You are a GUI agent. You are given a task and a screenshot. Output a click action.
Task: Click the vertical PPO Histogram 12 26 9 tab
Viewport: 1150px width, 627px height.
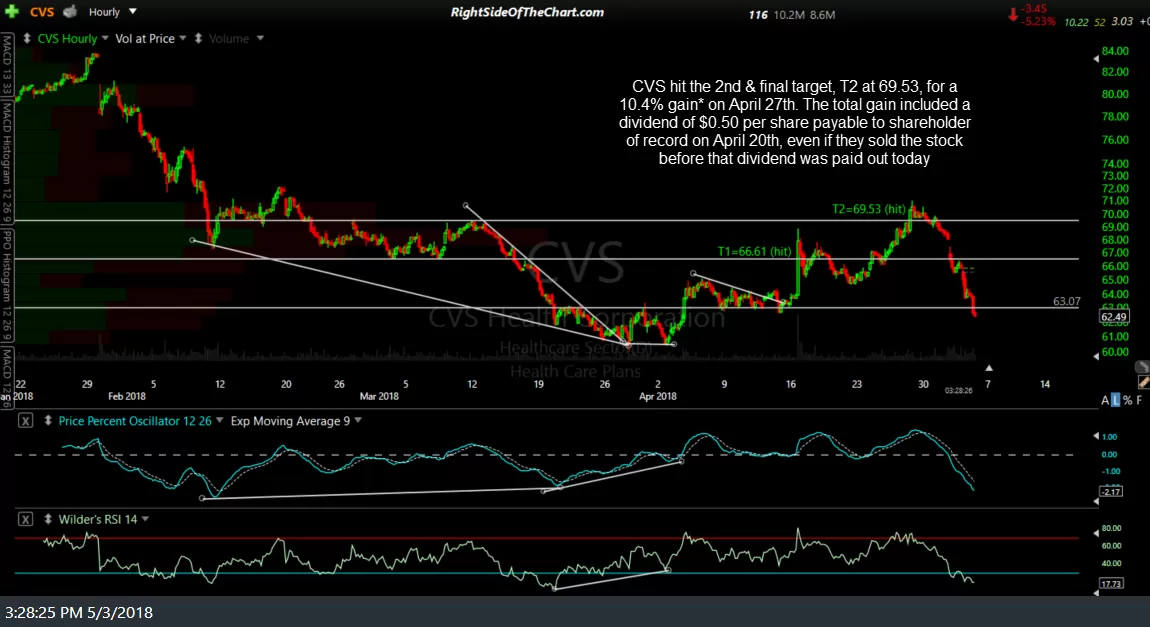[7, 285]
